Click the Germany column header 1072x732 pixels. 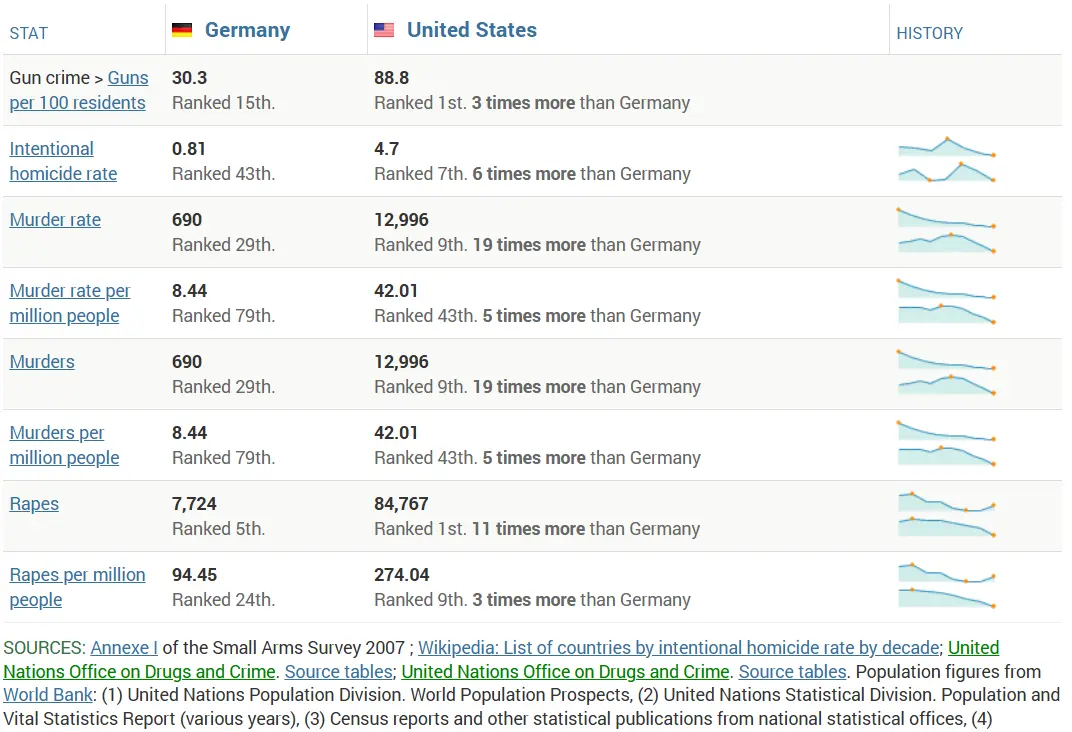[247, 30]
